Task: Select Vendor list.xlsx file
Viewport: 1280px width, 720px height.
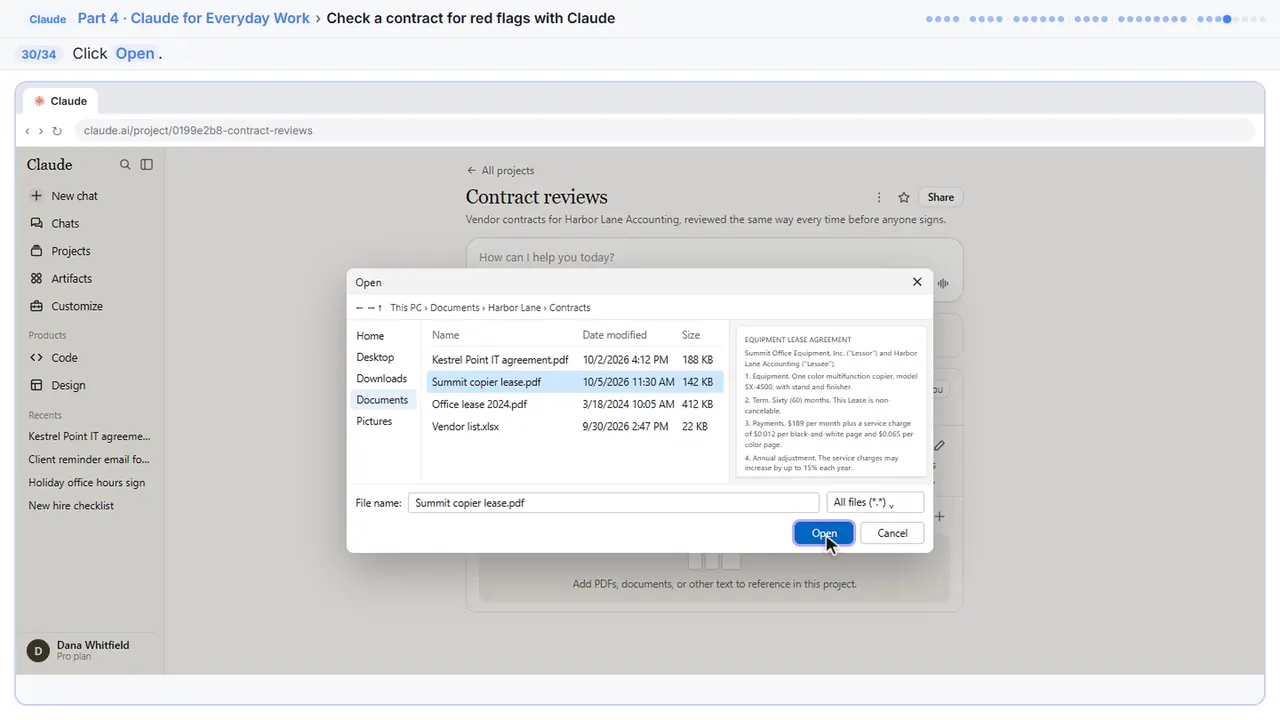Action: tap(574, 426)
